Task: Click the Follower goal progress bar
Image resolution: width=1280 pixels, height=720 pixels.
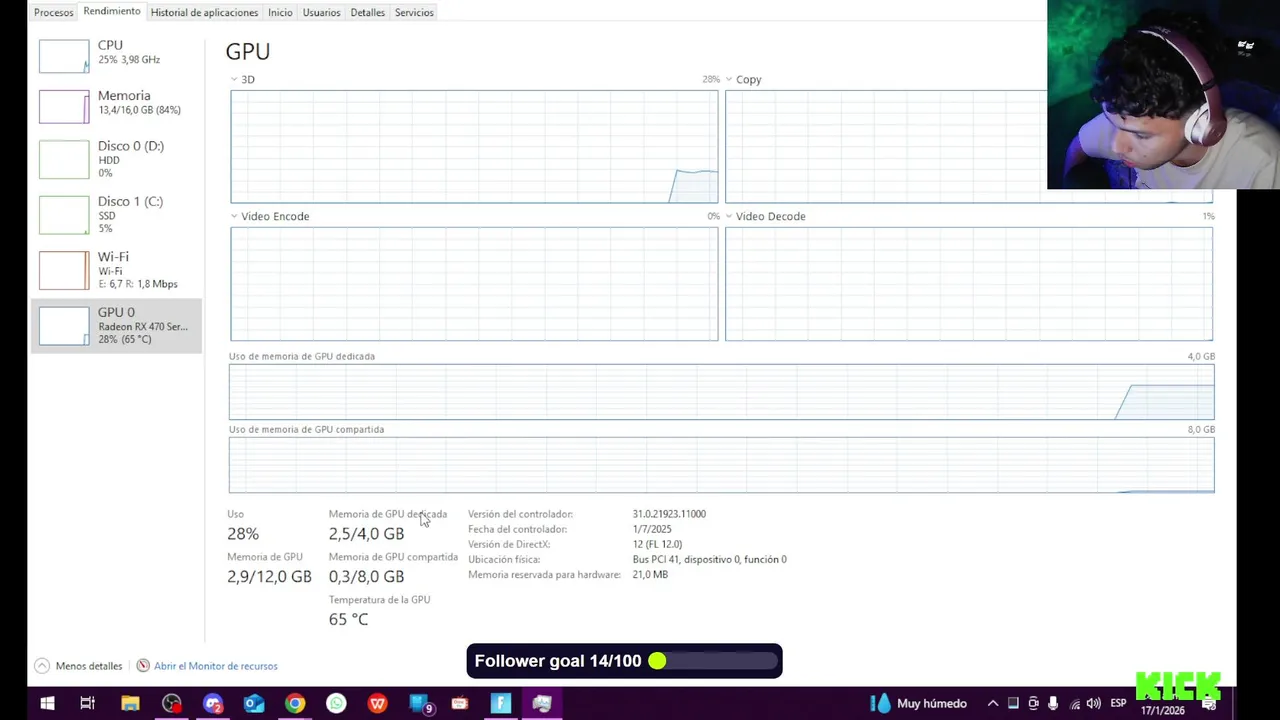Action: [x=713, y=661]
